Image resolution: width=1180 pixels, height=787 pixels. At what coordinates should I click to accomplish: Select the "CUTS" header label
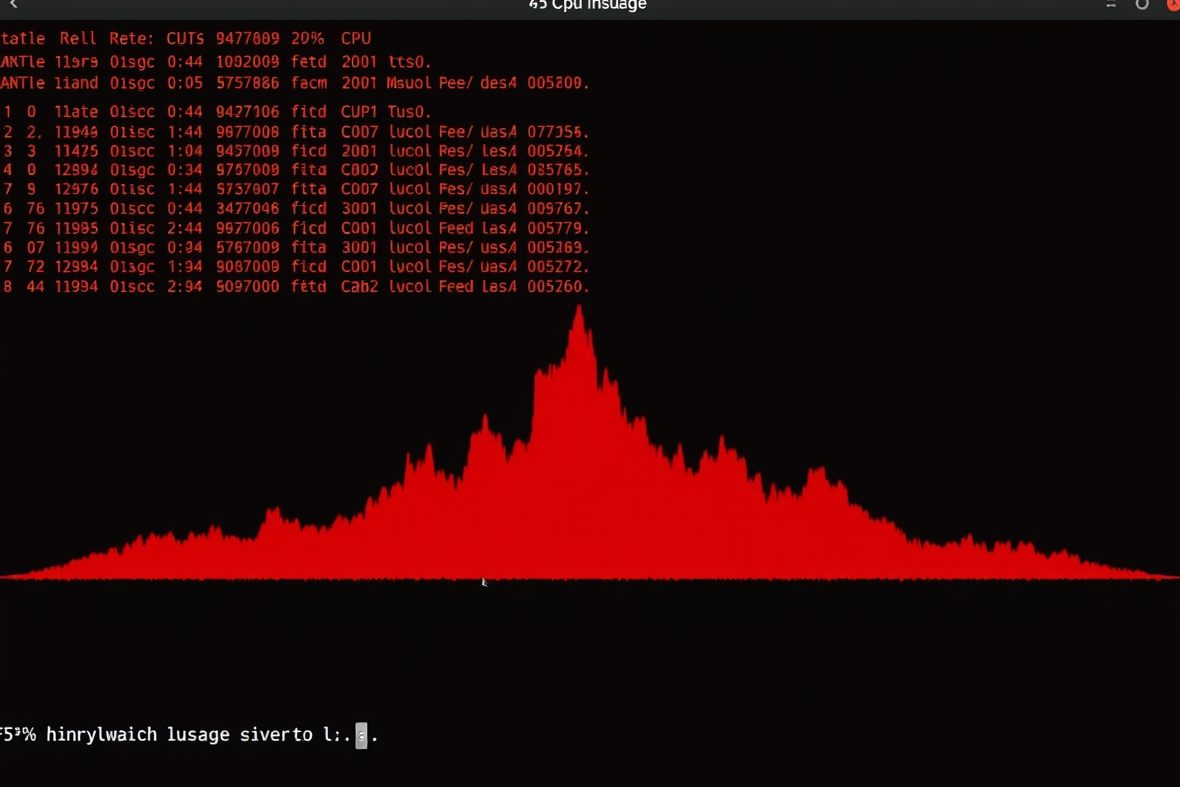[185, 38]
